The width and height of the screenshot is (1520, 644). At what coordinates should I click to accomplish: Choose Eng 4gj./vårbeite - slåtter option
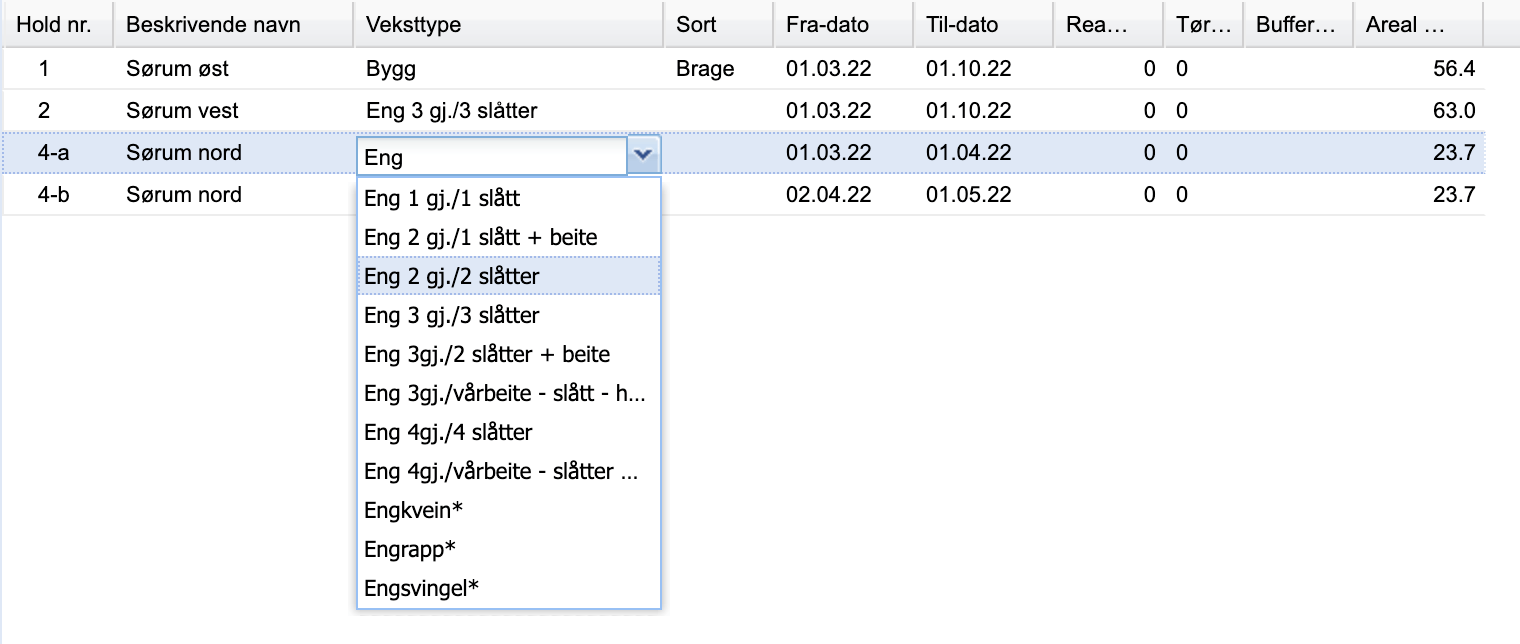coord(509,472)
